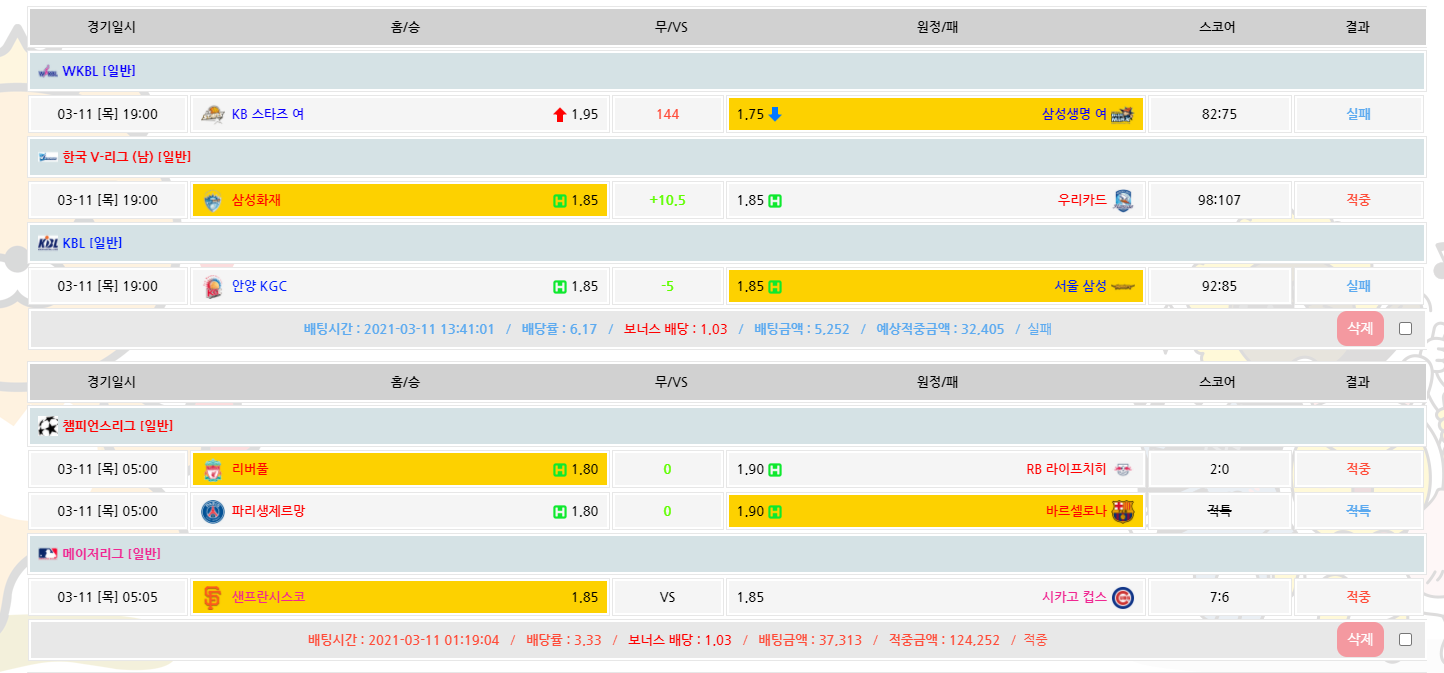
Task: Tick the checkbox for the failed 5,252 bet
Action: pos(1405,329)
